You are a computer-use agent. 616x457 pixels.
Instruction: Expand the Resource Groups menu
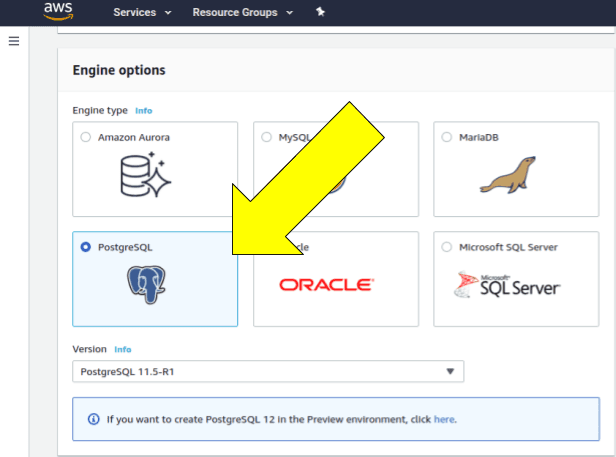pyautogui.click(x=242, y=13)
